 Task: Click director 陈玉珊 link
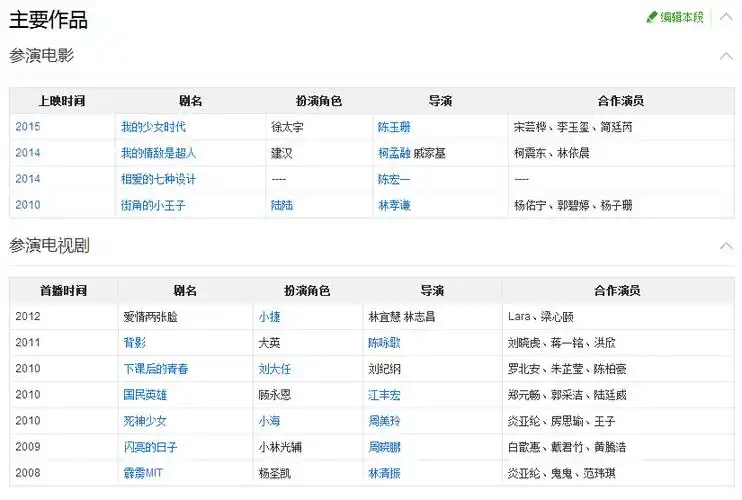[394, 127]
